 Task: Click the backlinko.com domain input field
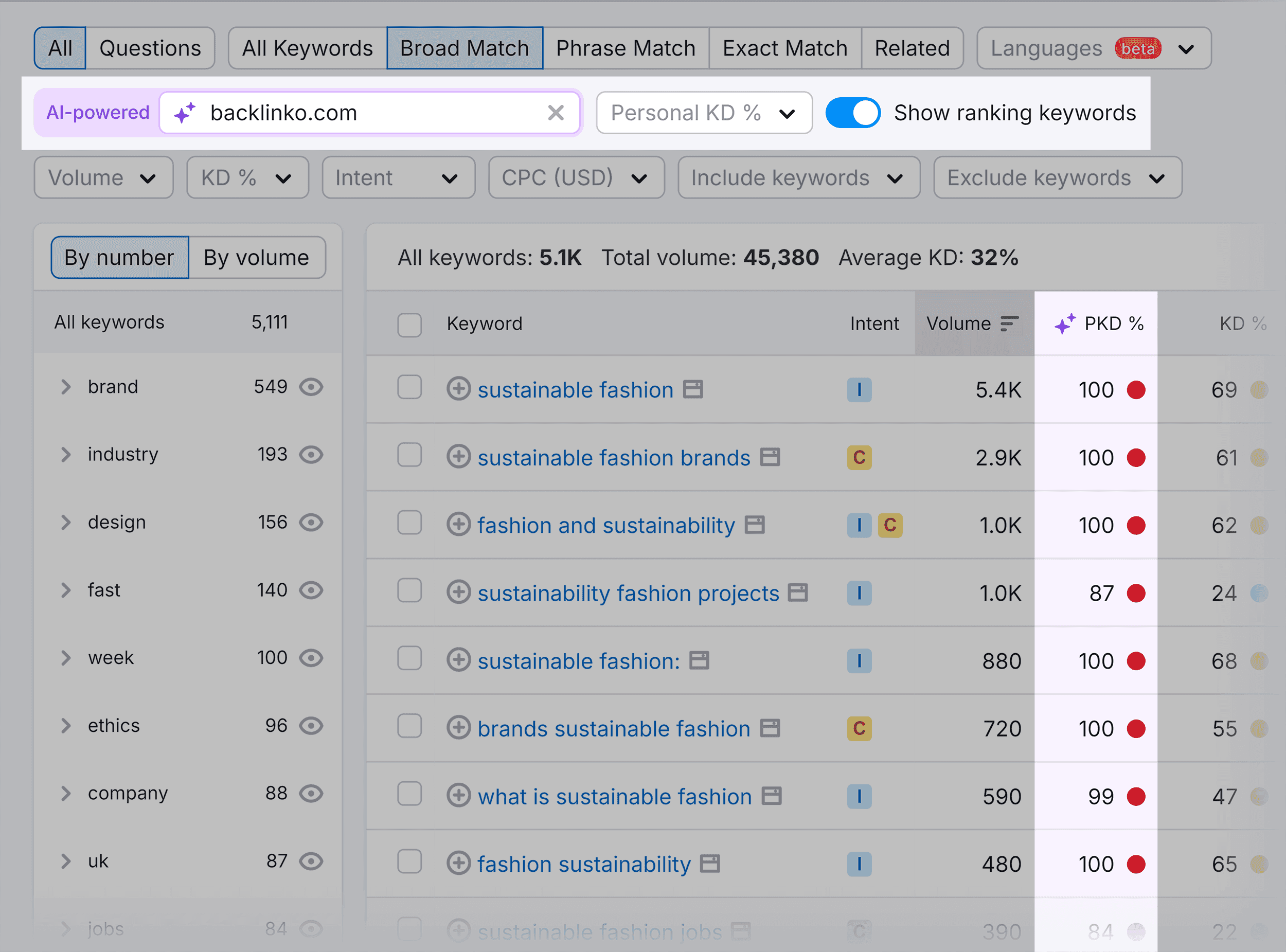coord(370,113)
